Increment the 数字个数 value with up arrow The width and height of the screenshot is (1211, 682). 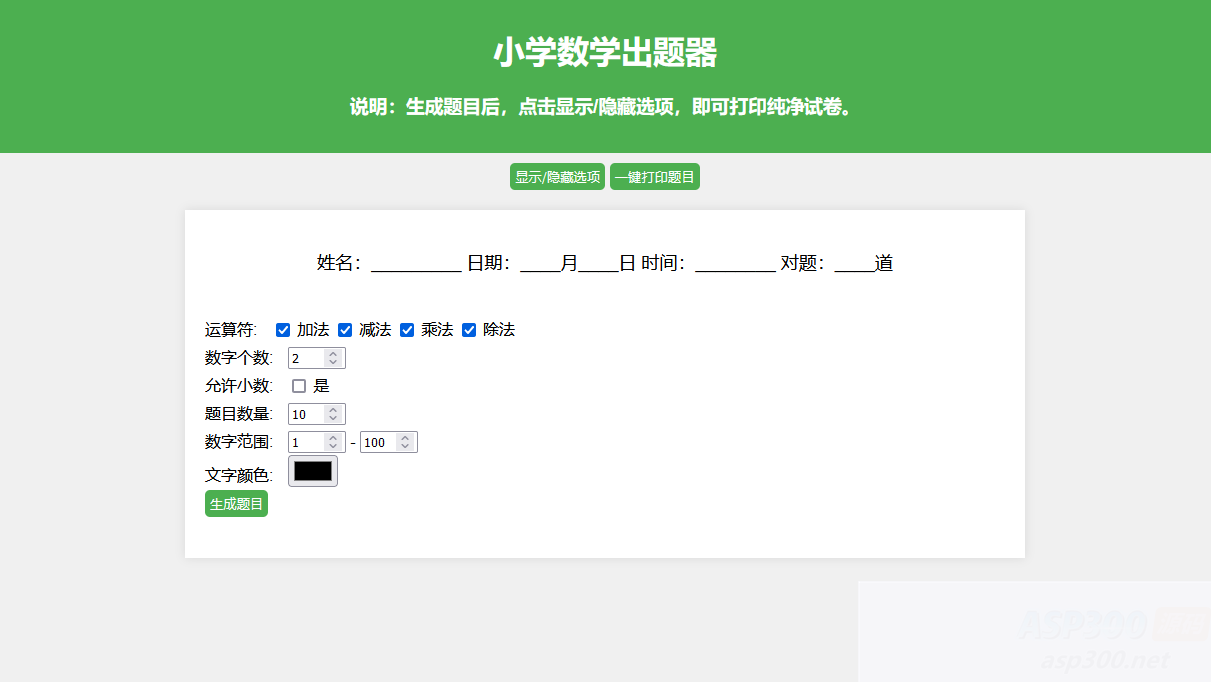click(x=333, y=354)
